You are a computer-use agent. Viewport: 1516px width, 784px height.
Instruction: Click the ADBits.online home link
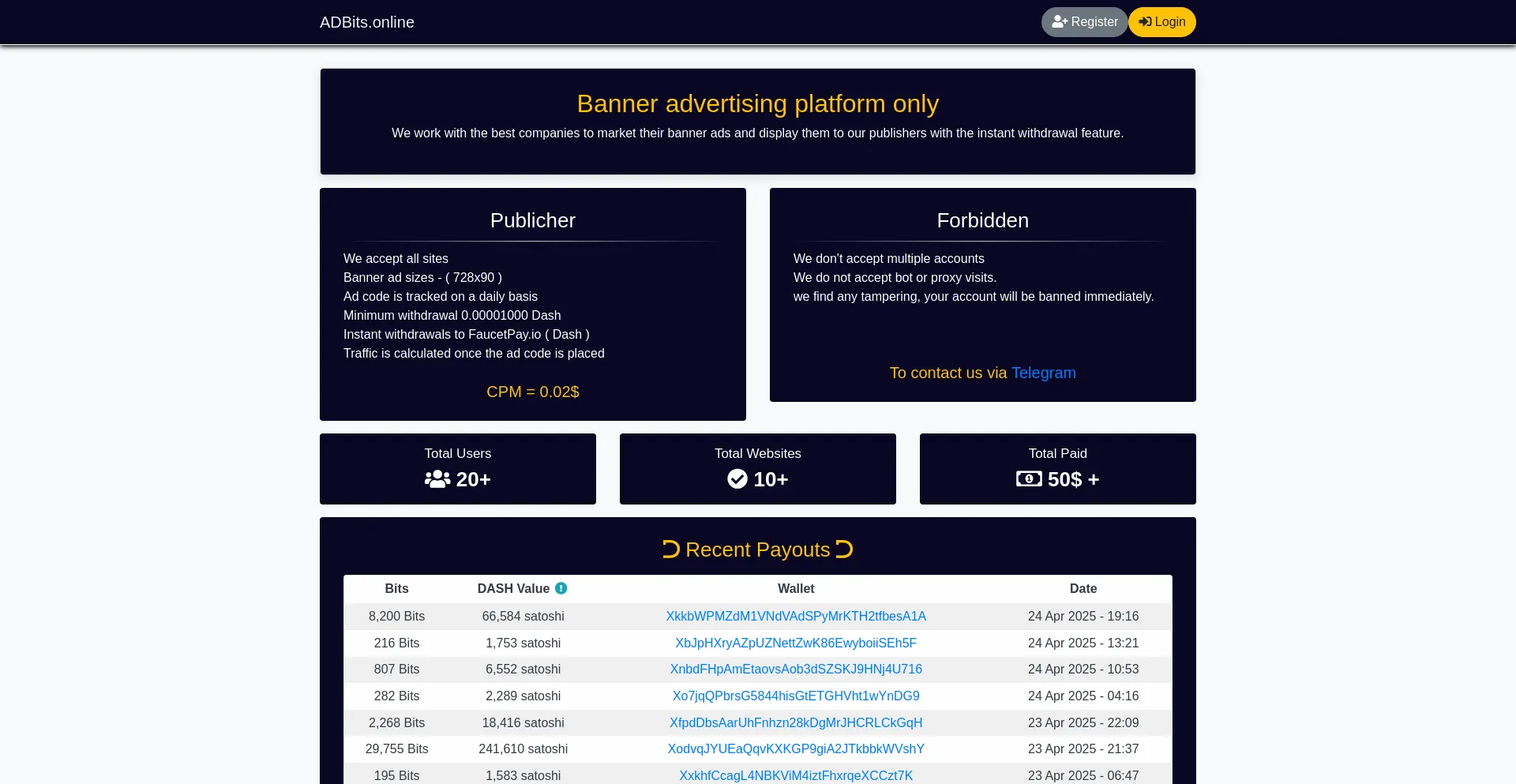coord(366,22)
